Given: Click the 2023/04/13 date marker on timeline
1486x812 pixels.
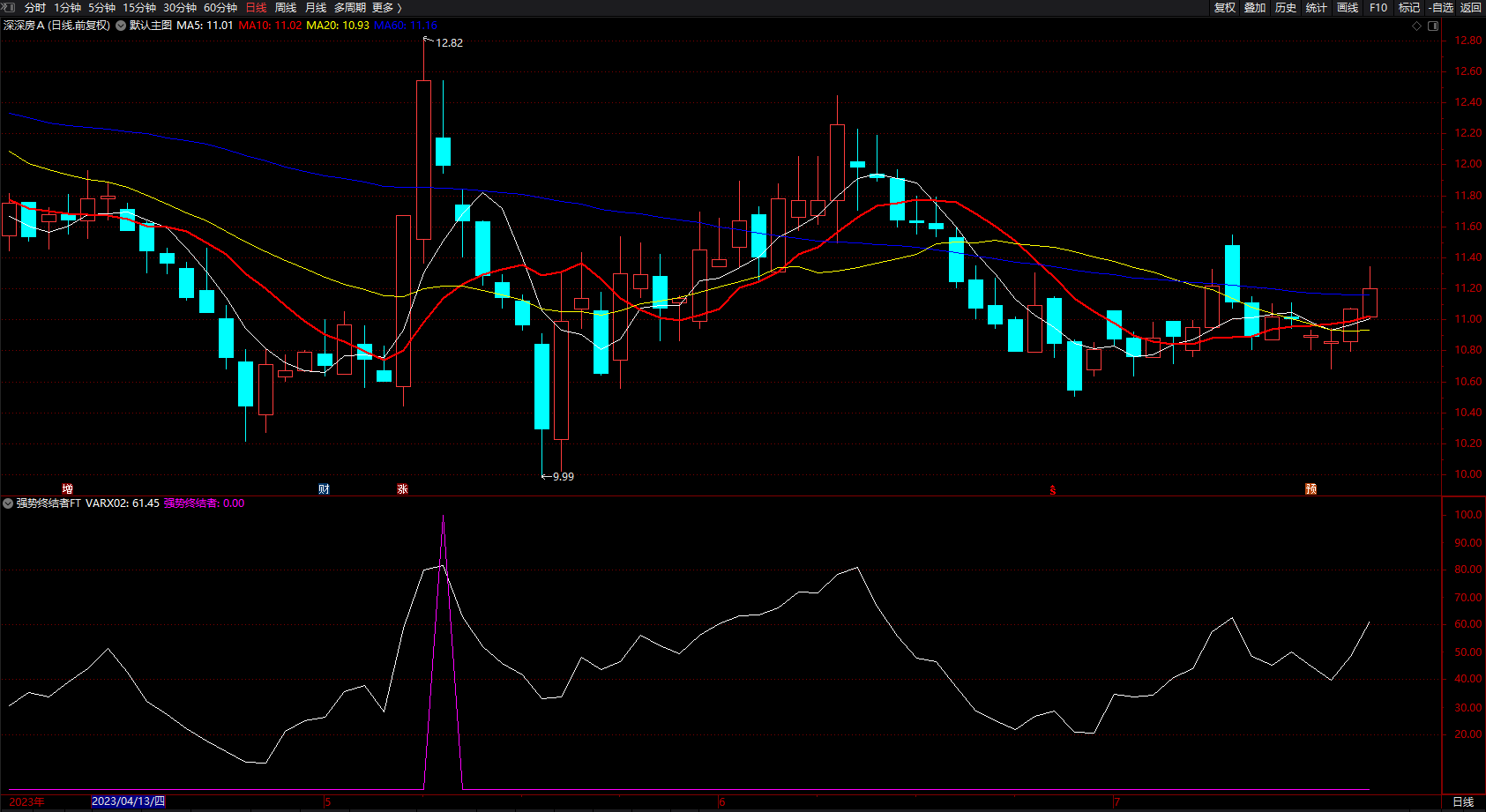Looking at the screenshot, I should click(x=128, y=801).
